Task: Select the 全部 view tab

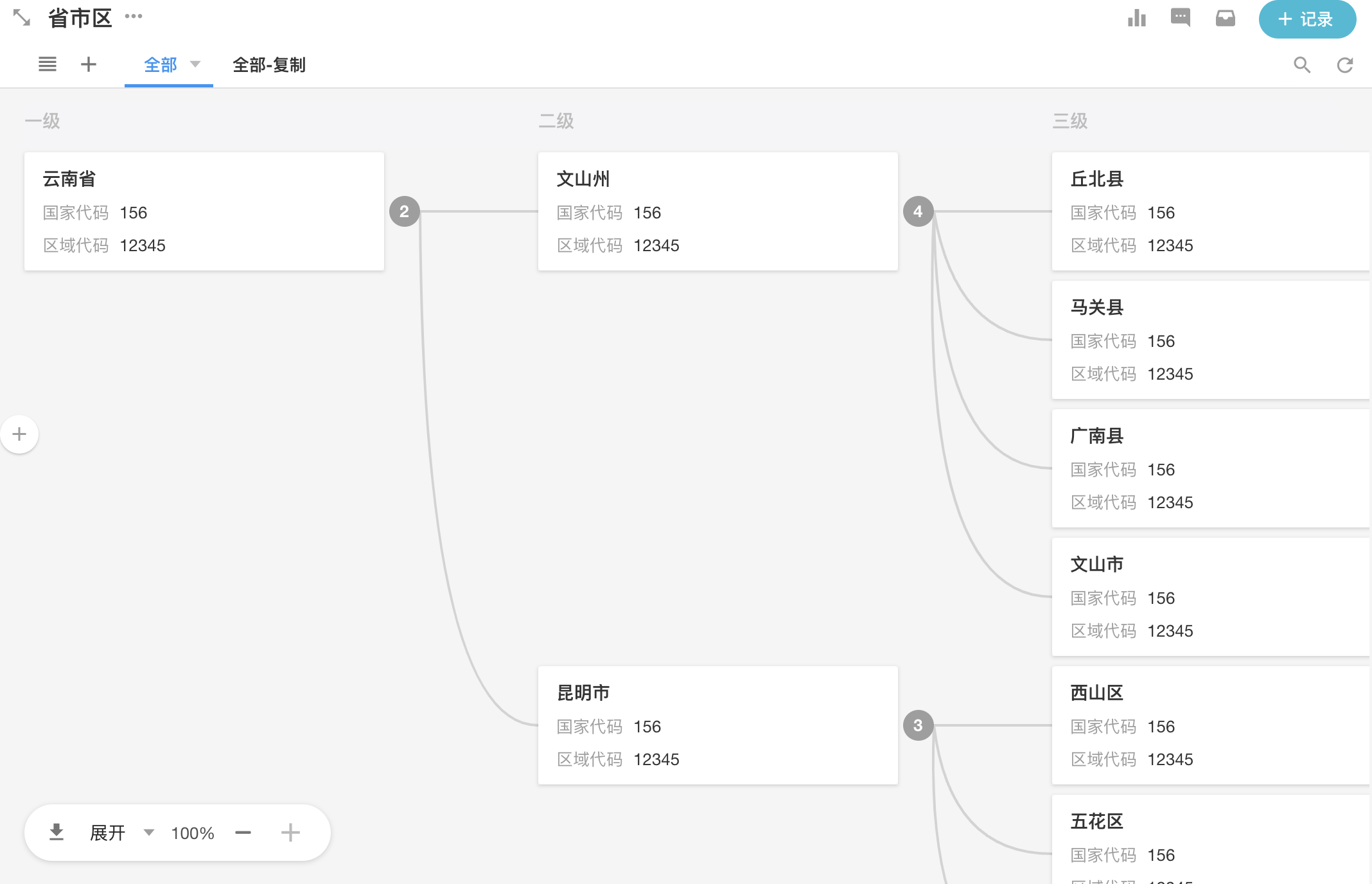Action: pyautogui.click(x=160, y=65)
